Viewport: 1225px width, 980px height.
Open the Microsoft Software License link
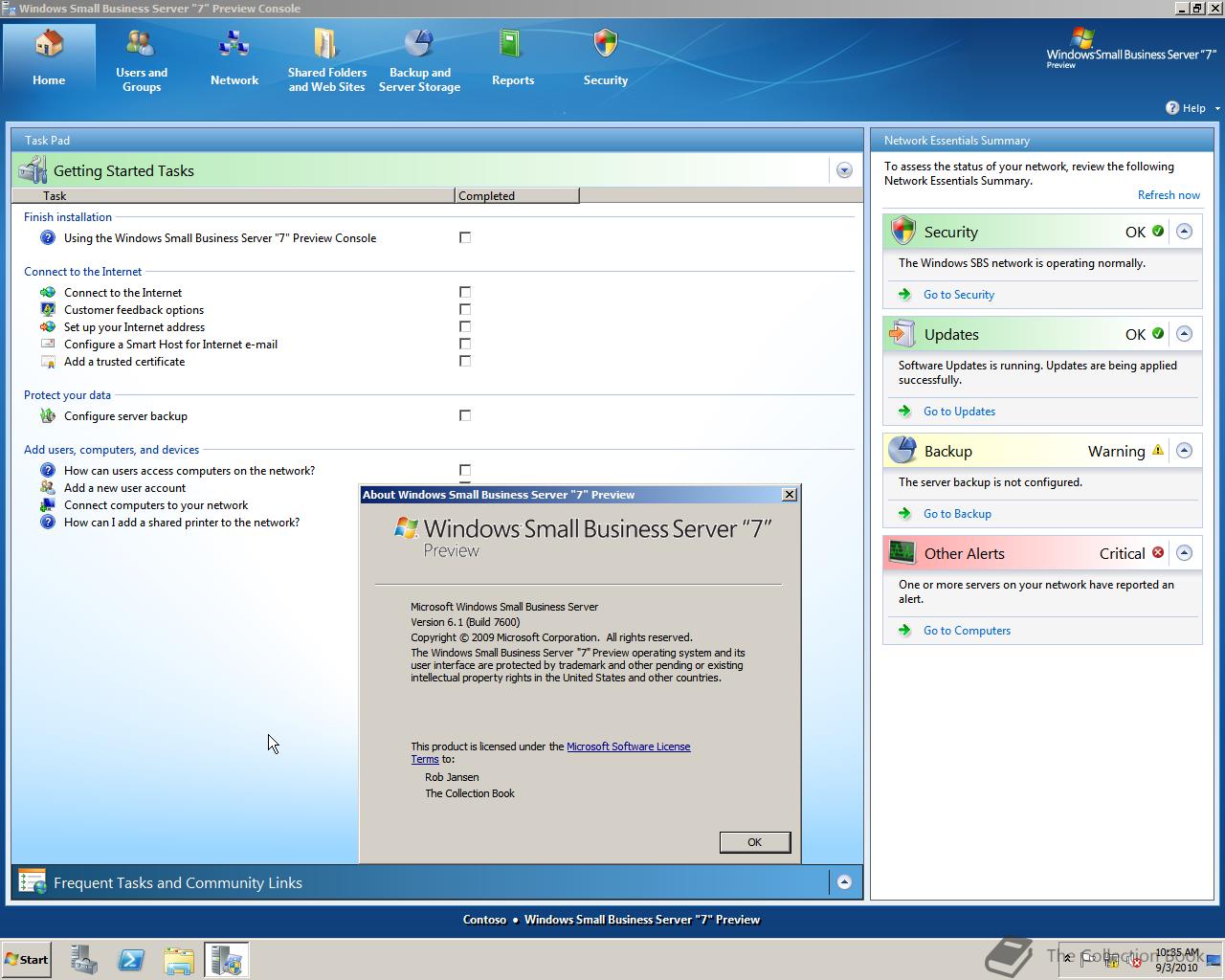click(x=628, y=746)
